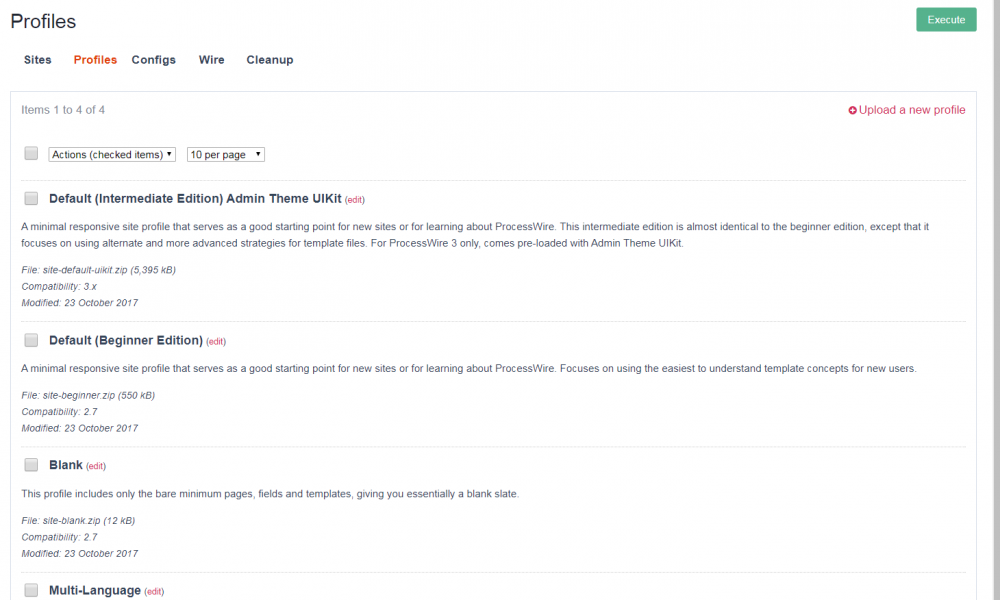
Task: Switch to the Sites tab
Action: [38, 60]
